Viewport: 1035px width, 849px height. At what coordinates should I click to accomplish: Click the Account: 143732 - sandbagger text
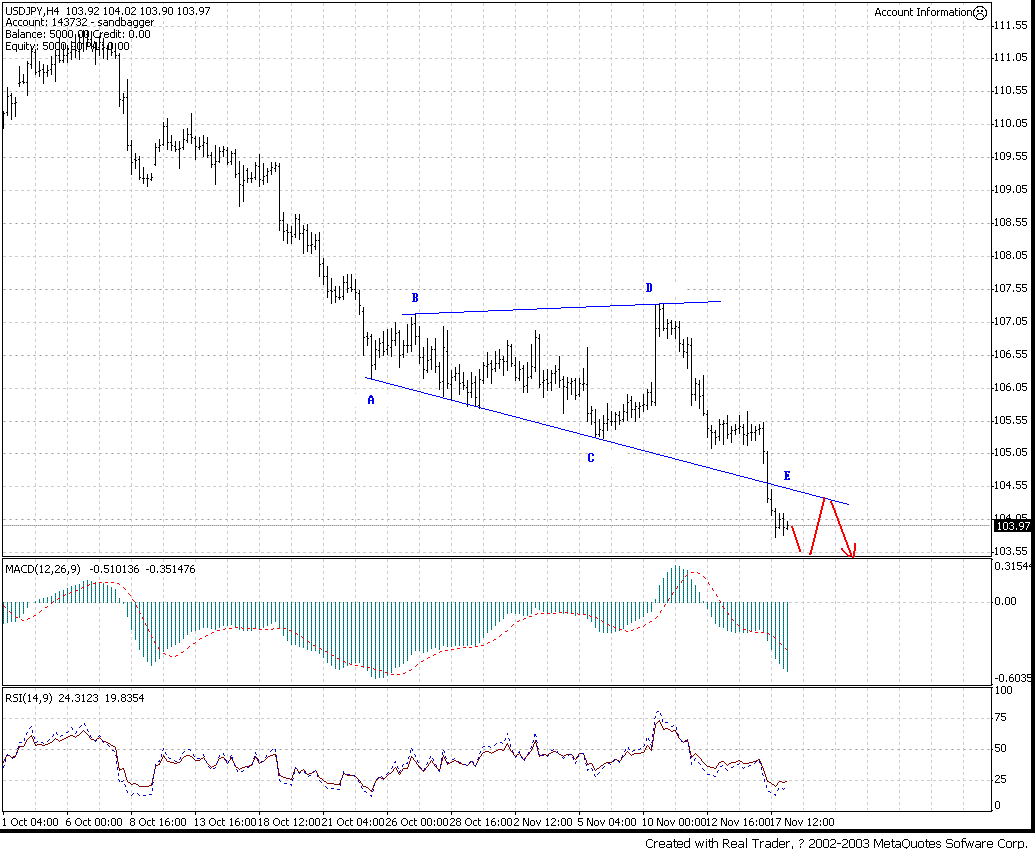[79, 22]
